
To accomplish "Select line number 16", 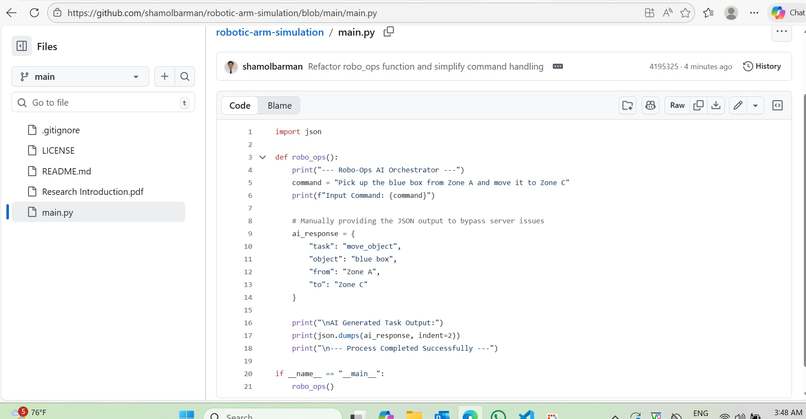I will 248,323.
